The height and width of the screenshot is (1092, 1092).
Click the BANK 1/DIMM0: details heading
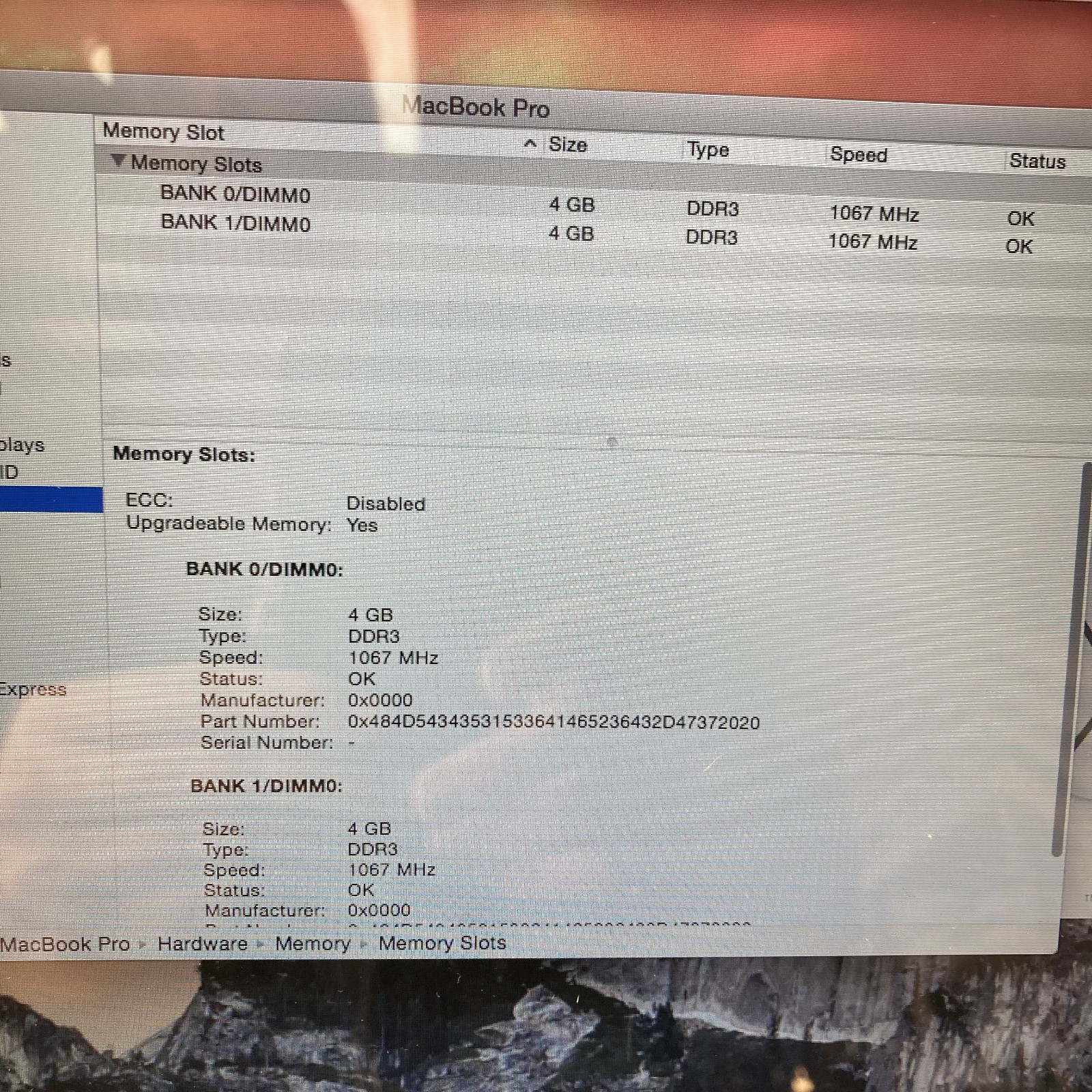point(266,786)
